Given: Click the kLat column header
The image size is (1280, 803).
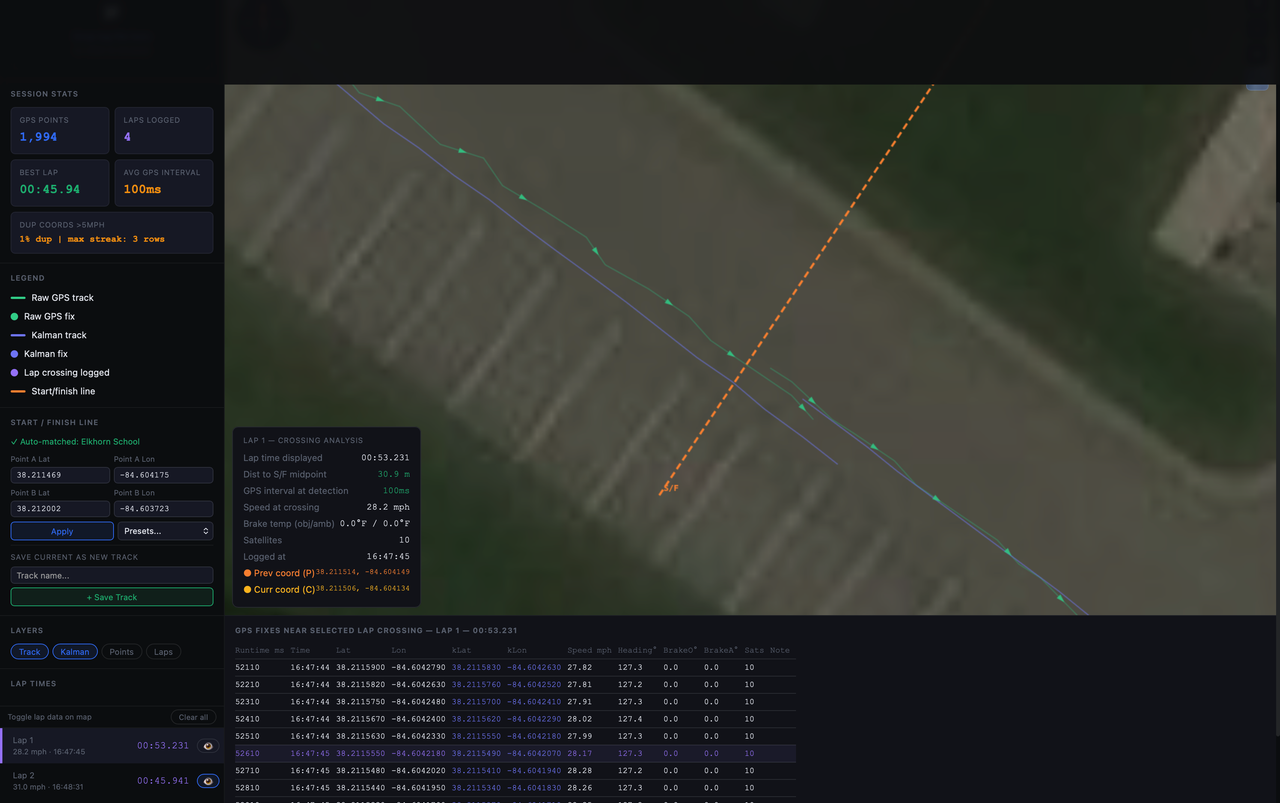Looking at the screenshot, I should pyautogui.click(x=461, y=650).
